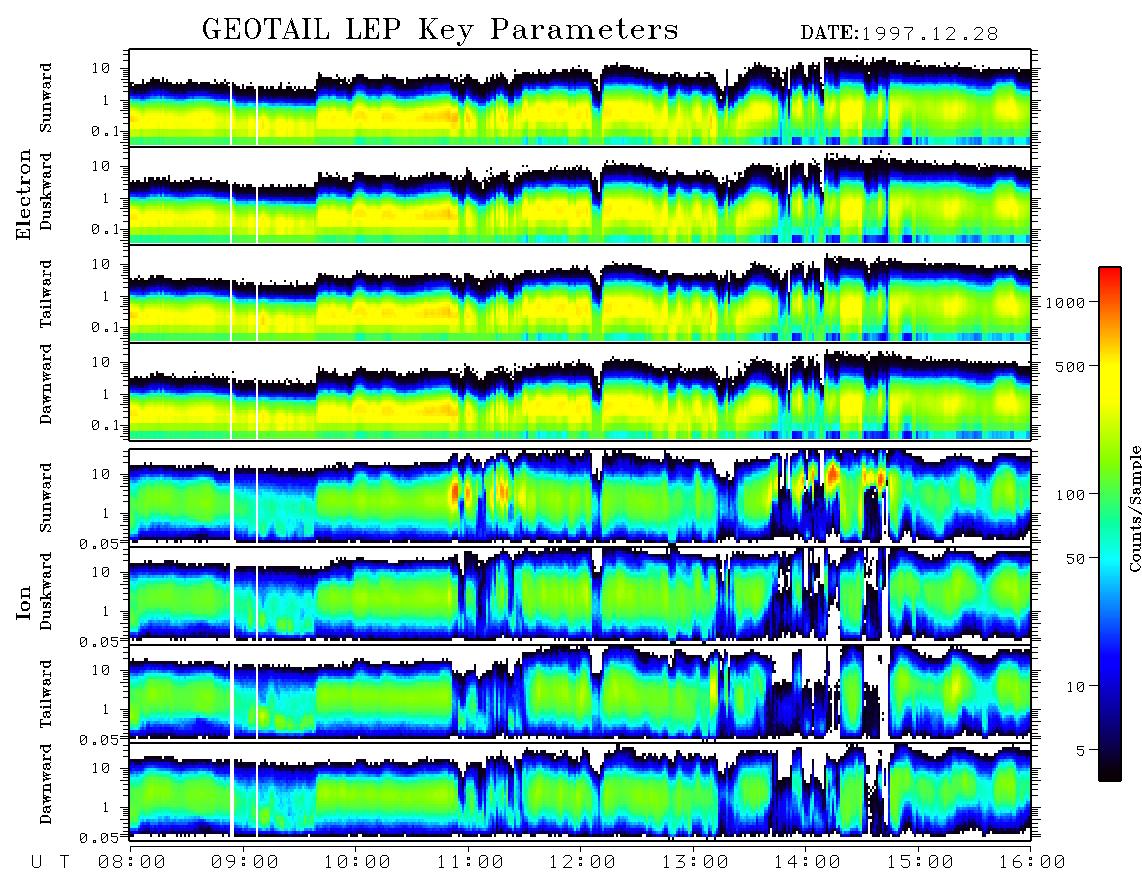
Task: Click the Electron "Tailward" axis label
Action: pyautogui.click(x=46, y=294)
